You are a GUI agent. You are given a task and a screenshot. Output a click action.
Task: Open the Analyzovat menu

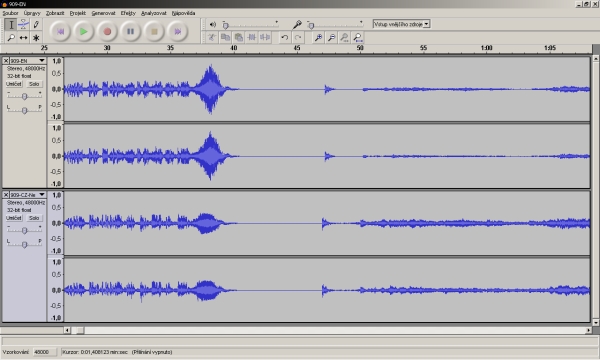coord(153,13)
